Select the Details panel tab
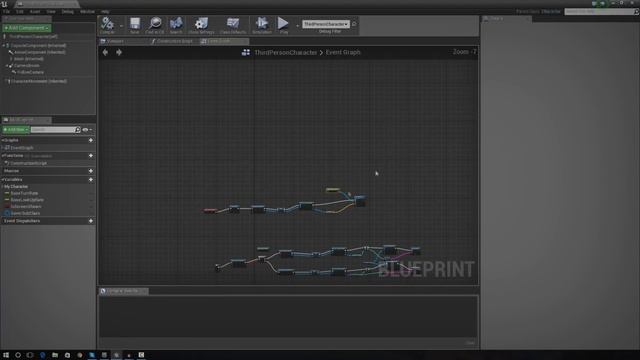 [506, 19]
